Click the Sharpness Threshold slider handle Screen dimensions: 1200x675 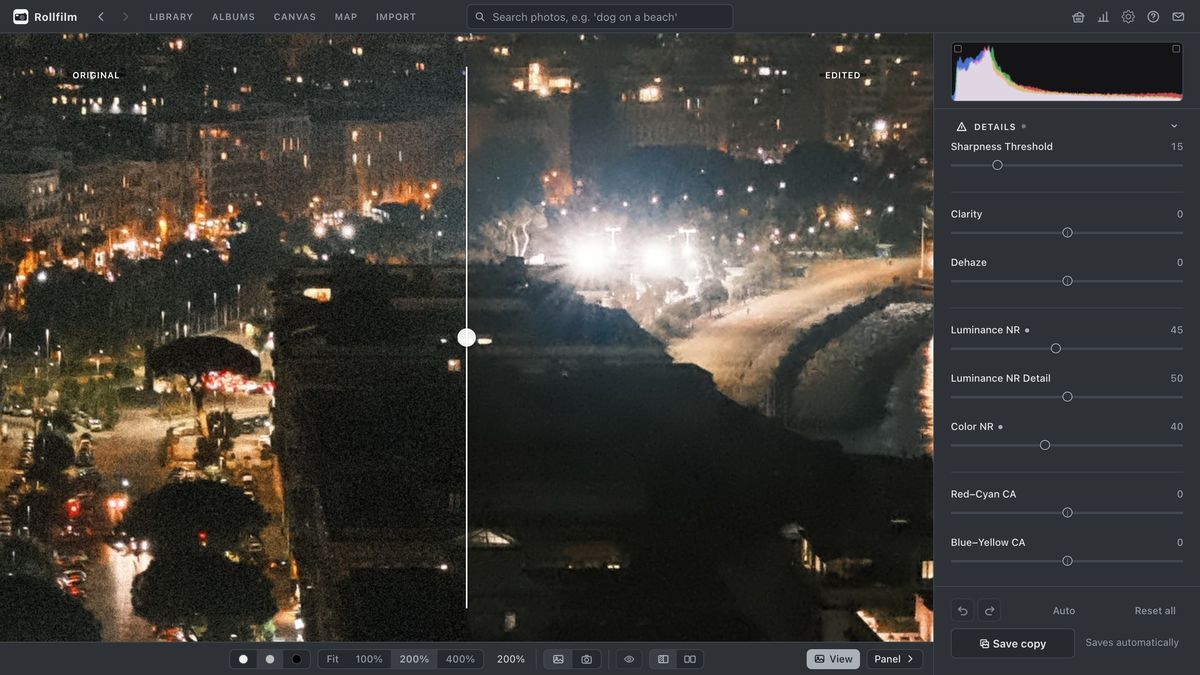click(997, 165)
